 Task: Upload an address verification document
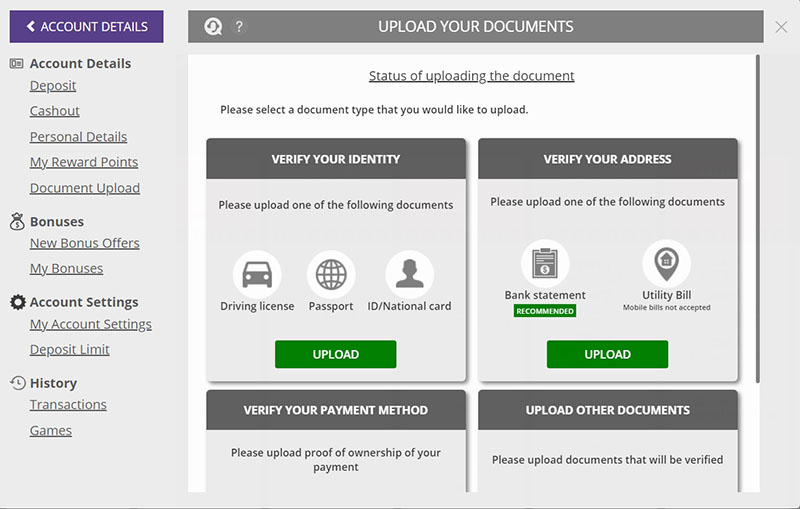[x=607, y=354]
